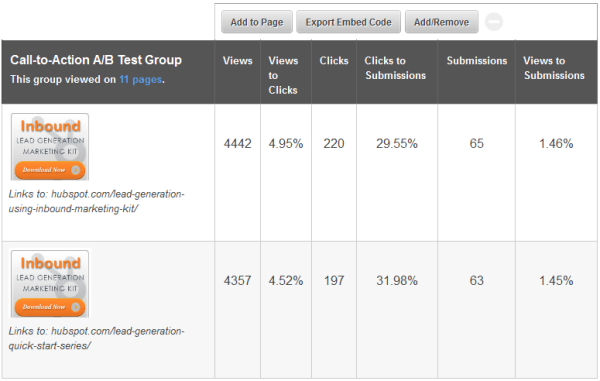
Task: Click the Add/Remove button
Action: coord(442,22)
